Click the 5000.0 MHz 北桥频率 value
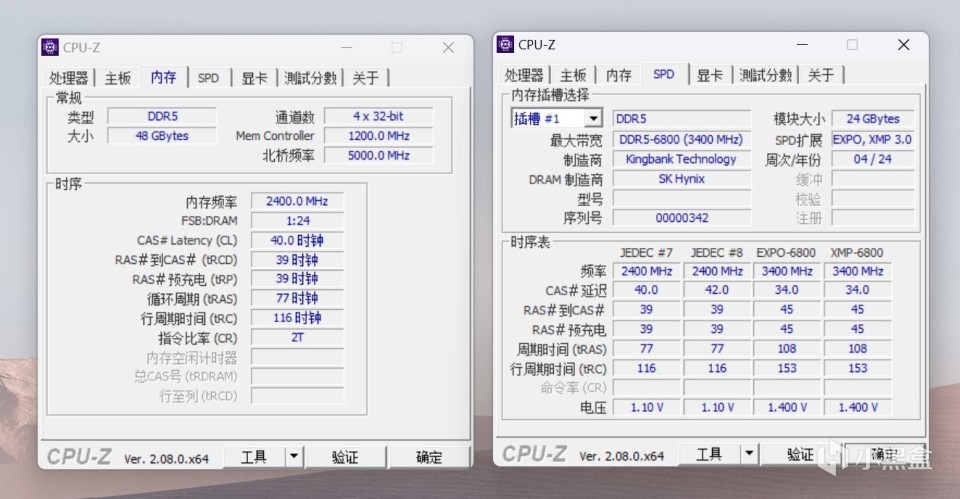 coord(378,155)
